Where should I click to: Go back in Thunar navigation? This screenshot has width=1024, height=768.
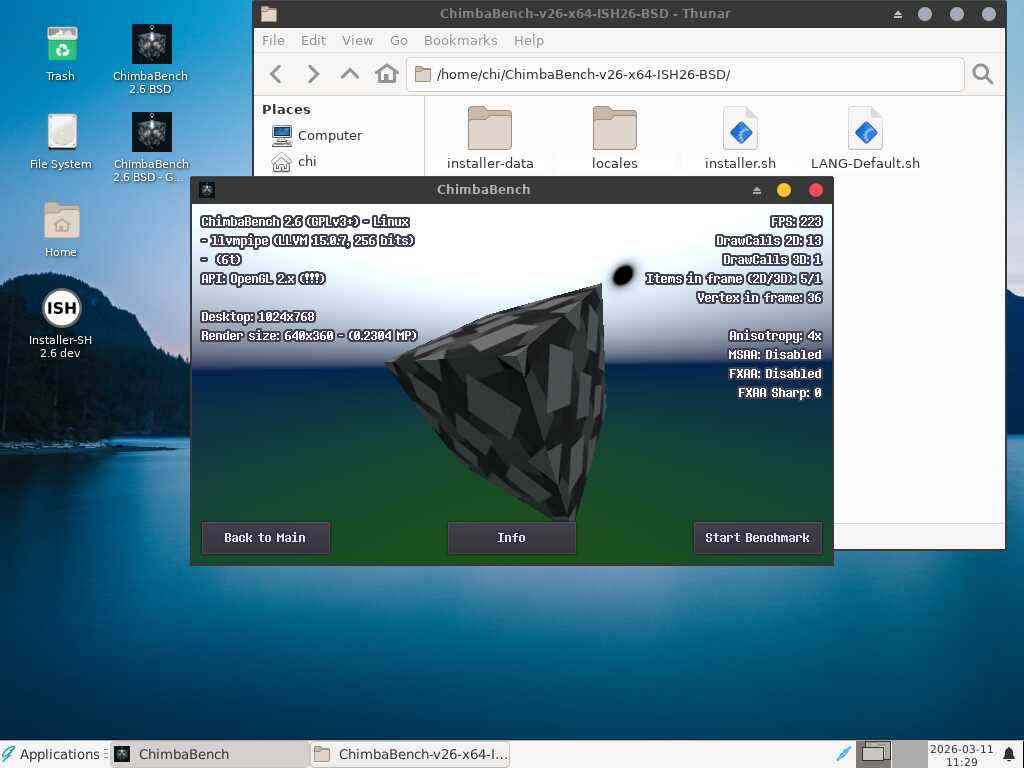(276, 74)
